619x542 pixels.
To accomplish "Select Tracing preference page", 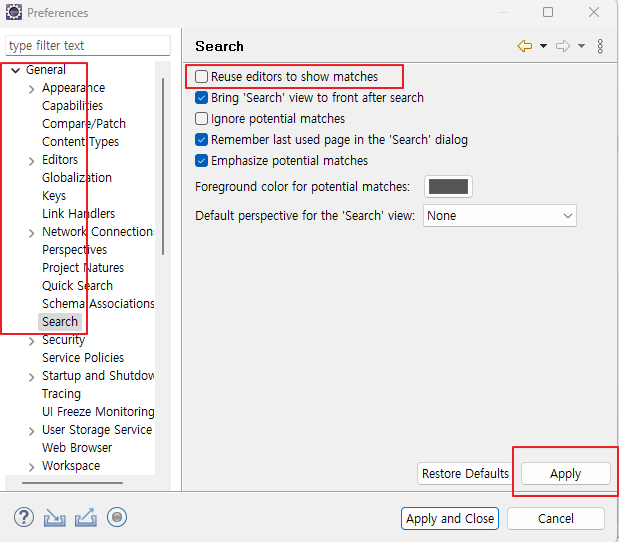I will pyautogui.click(x=62, y=394).
